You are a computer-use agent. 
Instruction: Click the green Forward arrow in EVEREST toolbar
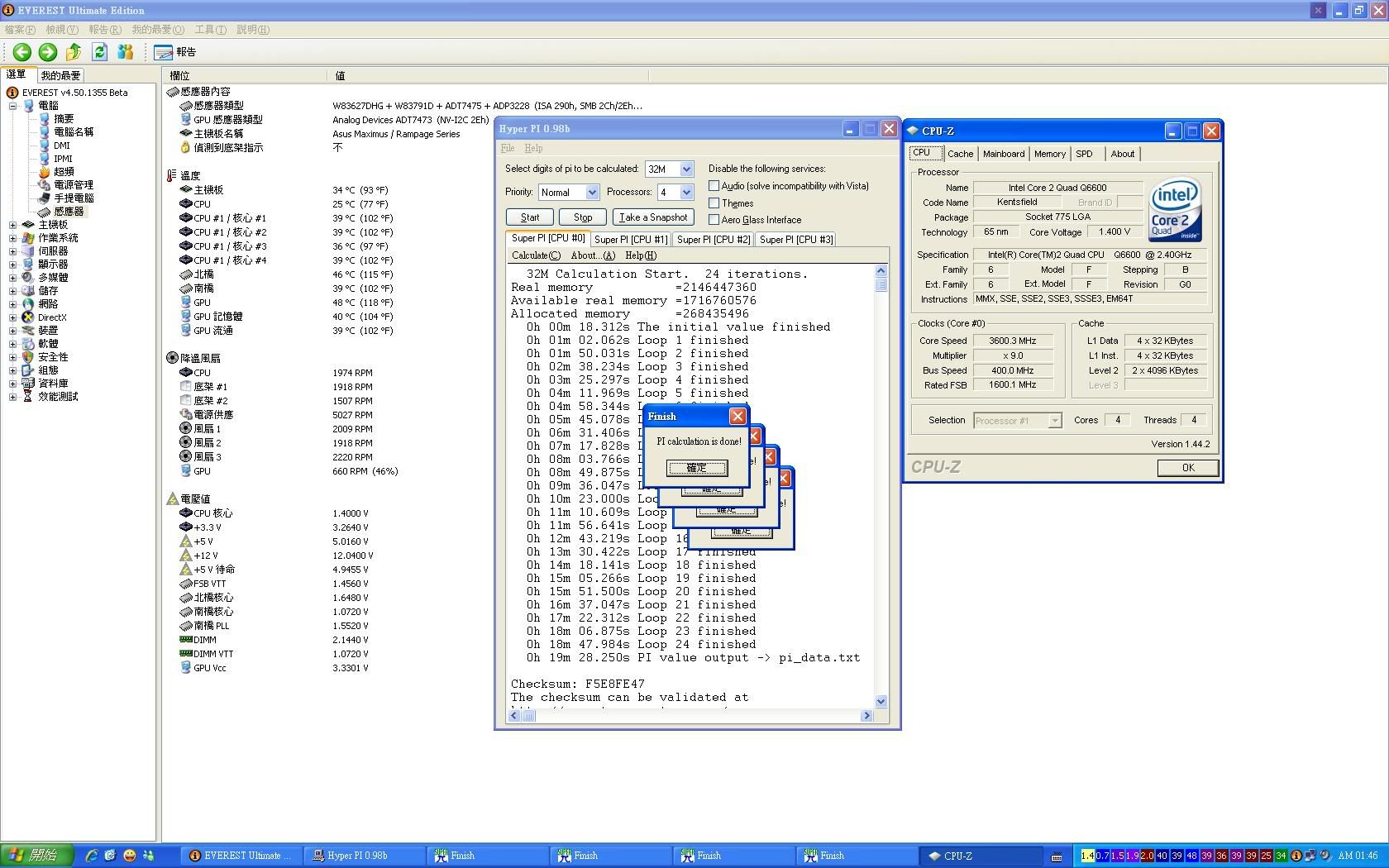point(48,52)
